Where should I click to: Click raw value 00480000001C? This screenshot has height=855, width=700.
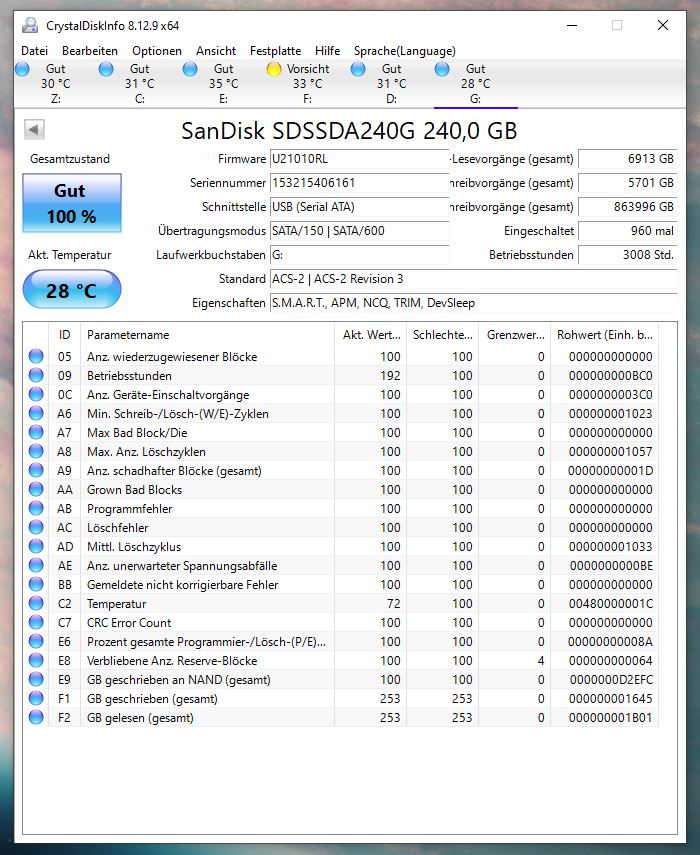click(611, 604)
